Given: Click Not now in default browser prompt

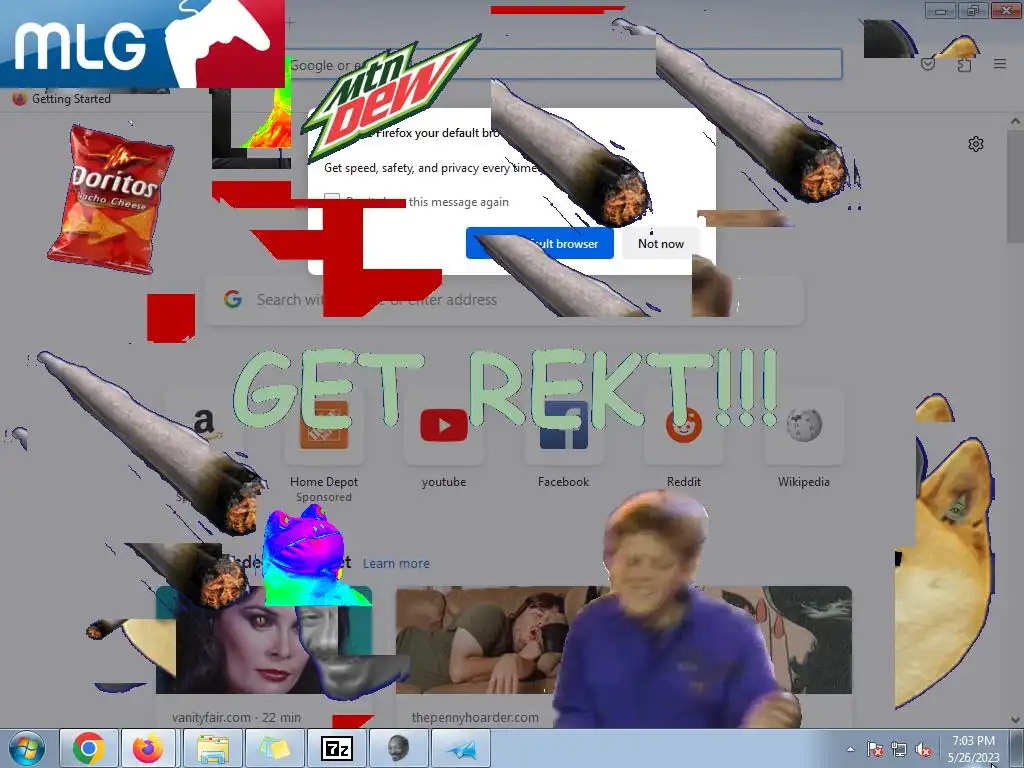Looking at the screenshot, I should (x=661, y=244).
